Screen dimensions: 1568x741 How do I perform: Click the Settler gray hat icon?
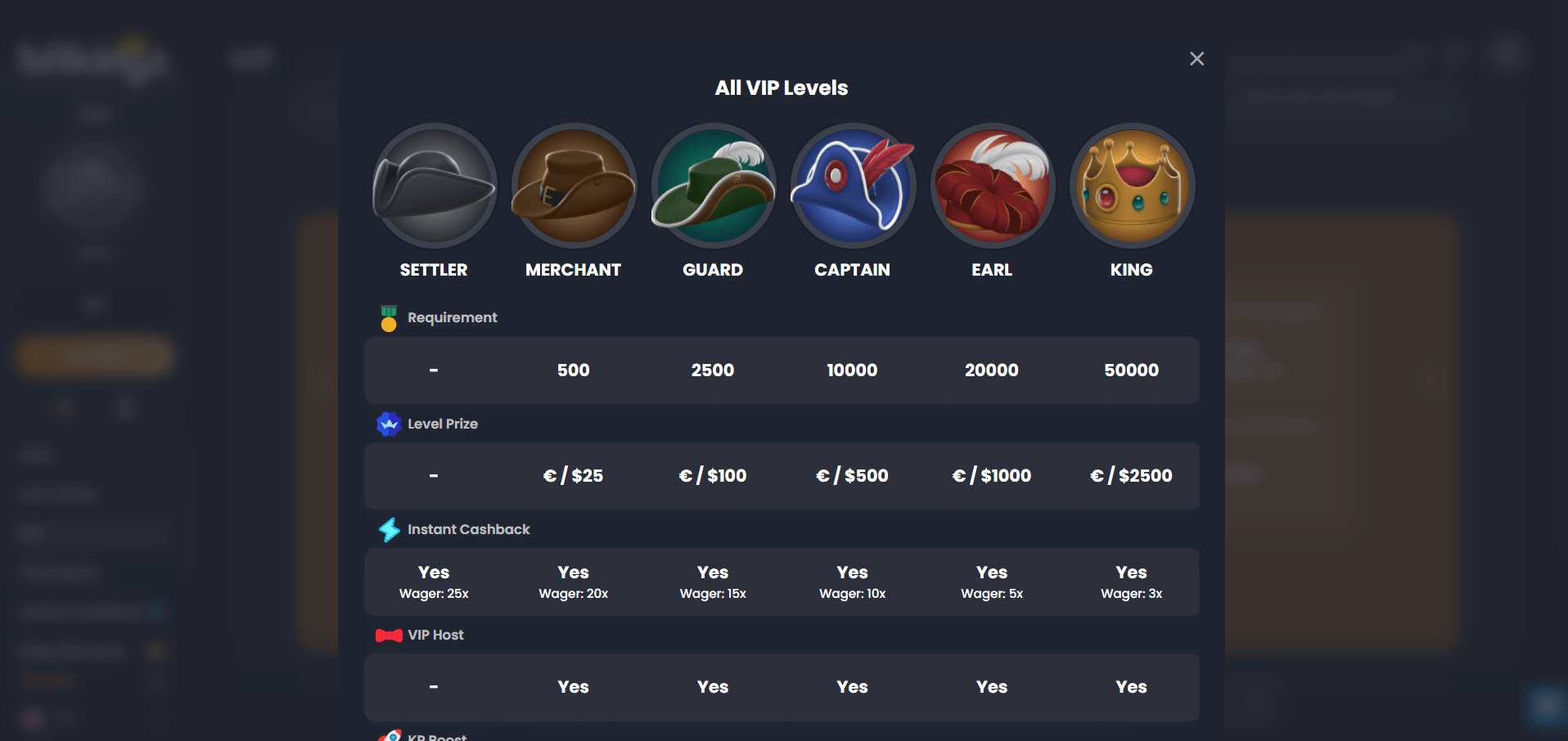pyautogui.click(x=434, y=186)
